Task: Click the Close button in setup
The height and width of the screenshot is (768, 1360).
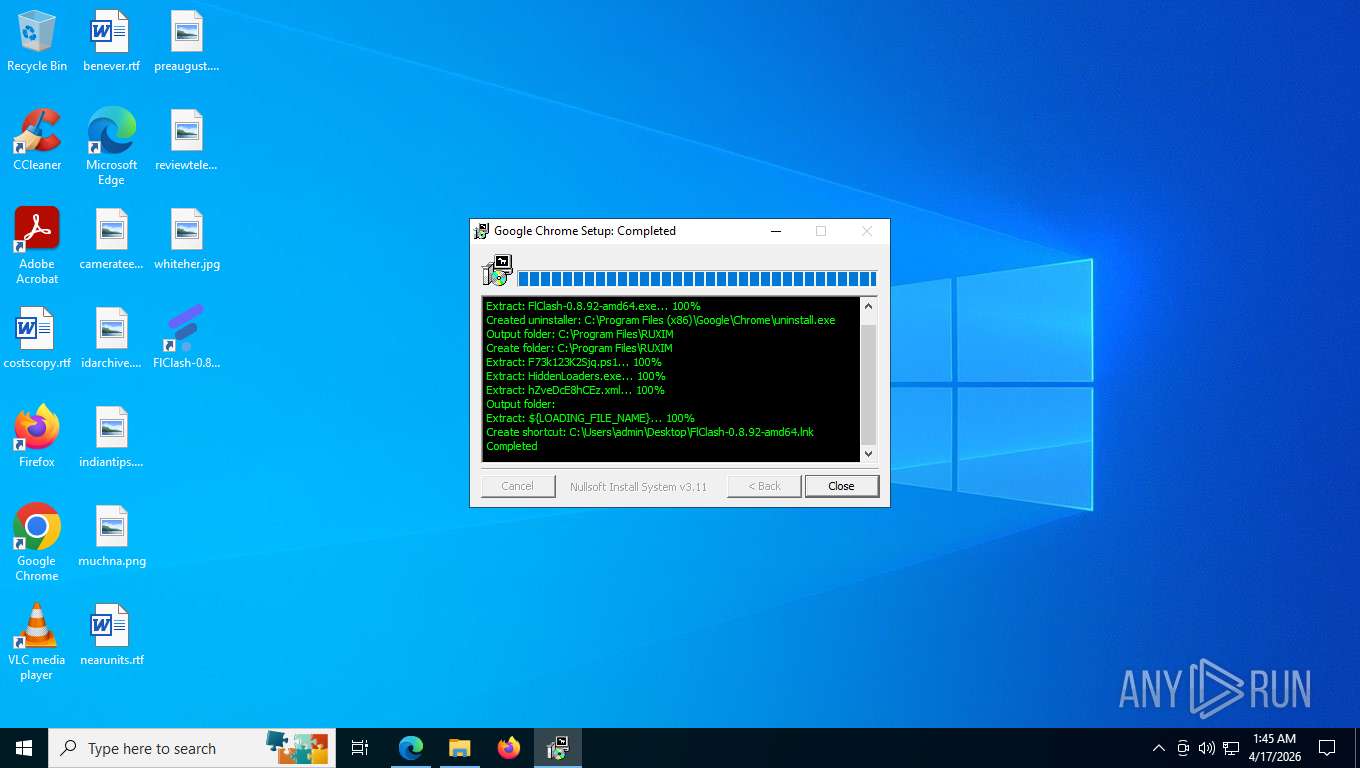Action: coord(841,486)
